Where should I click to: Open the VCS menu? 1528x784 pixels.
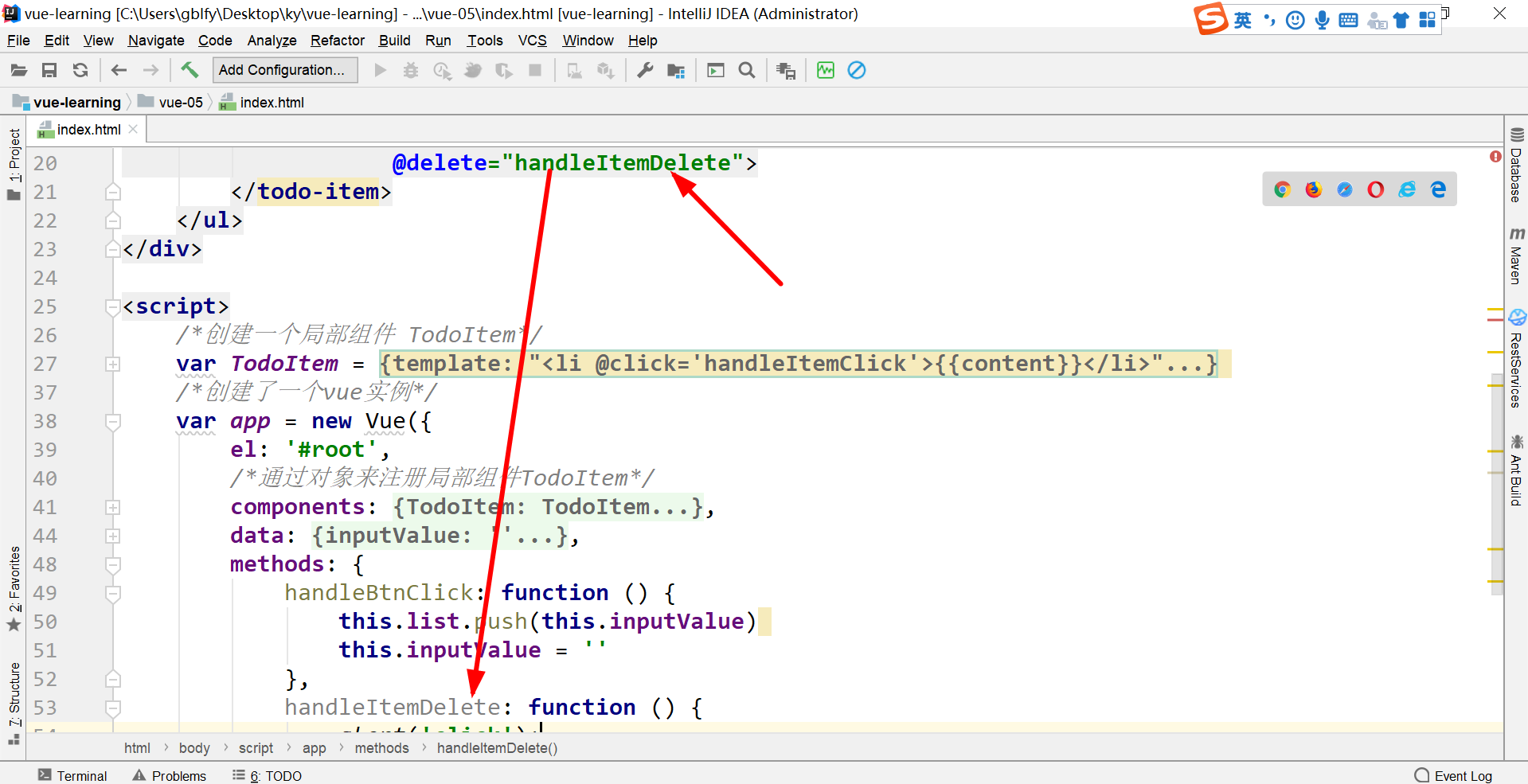coord(533,41)
